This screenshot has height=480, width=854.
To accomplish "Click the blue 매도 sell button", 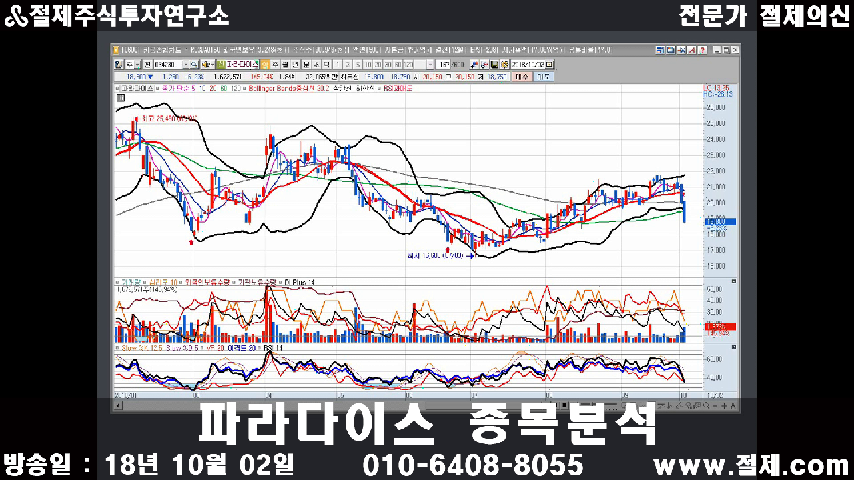I will coord(544,77).
